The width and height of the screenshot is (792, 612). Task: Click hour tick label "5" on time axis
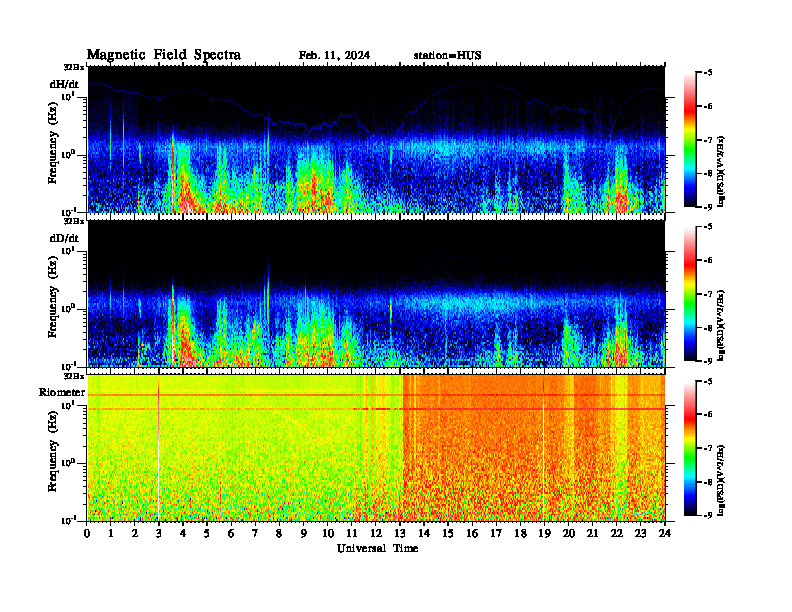tap(207, 534)
